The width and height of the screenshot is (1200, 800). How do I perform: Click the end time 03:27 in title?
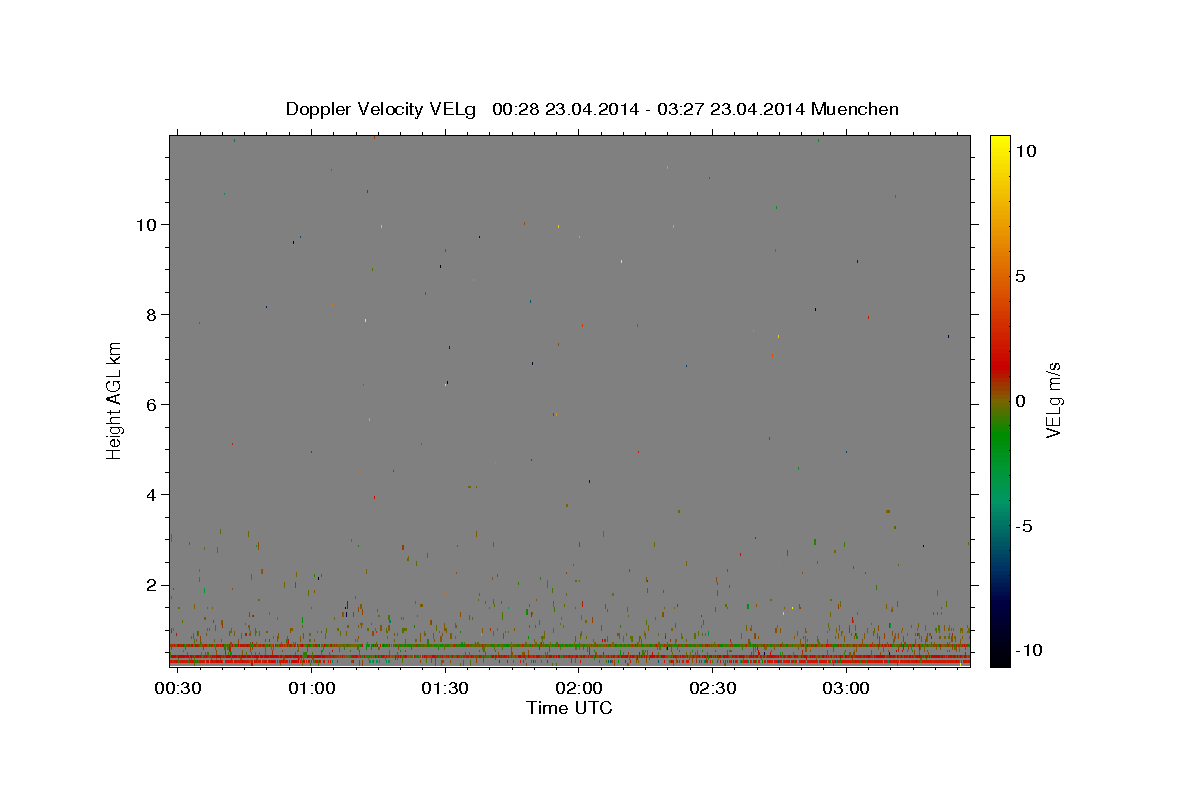(683, 109)
